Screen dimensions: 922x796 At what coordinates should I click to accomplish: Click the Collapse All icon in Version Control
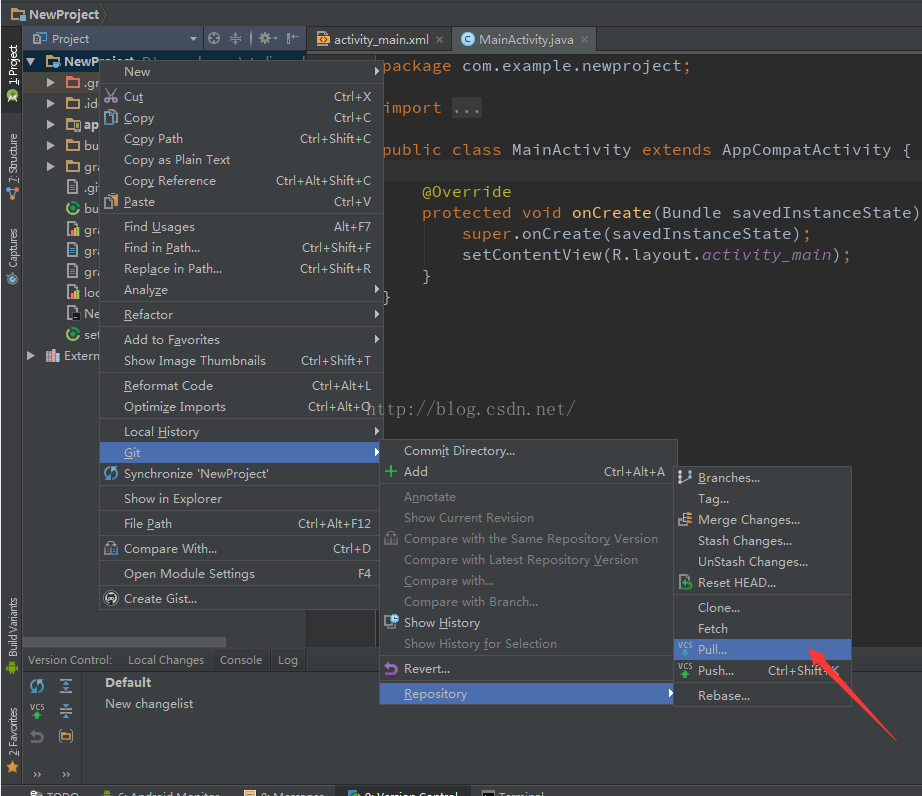tap(66, 711)
